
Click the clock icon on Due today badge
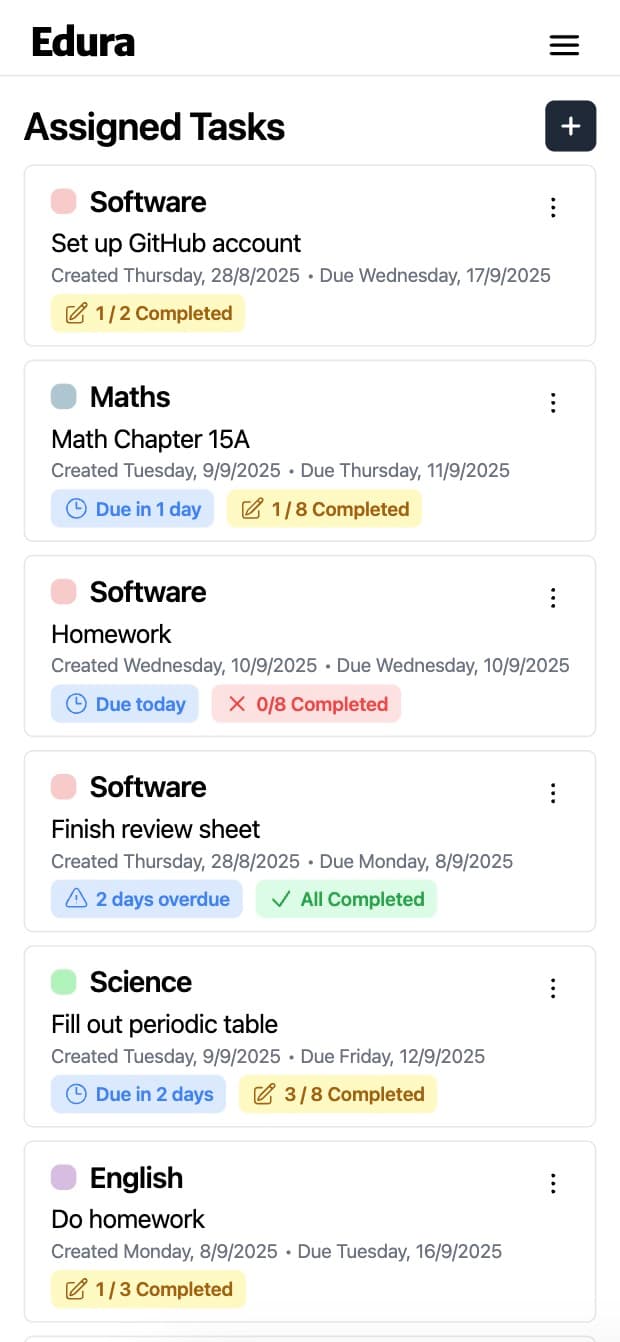tap(76, 704)
